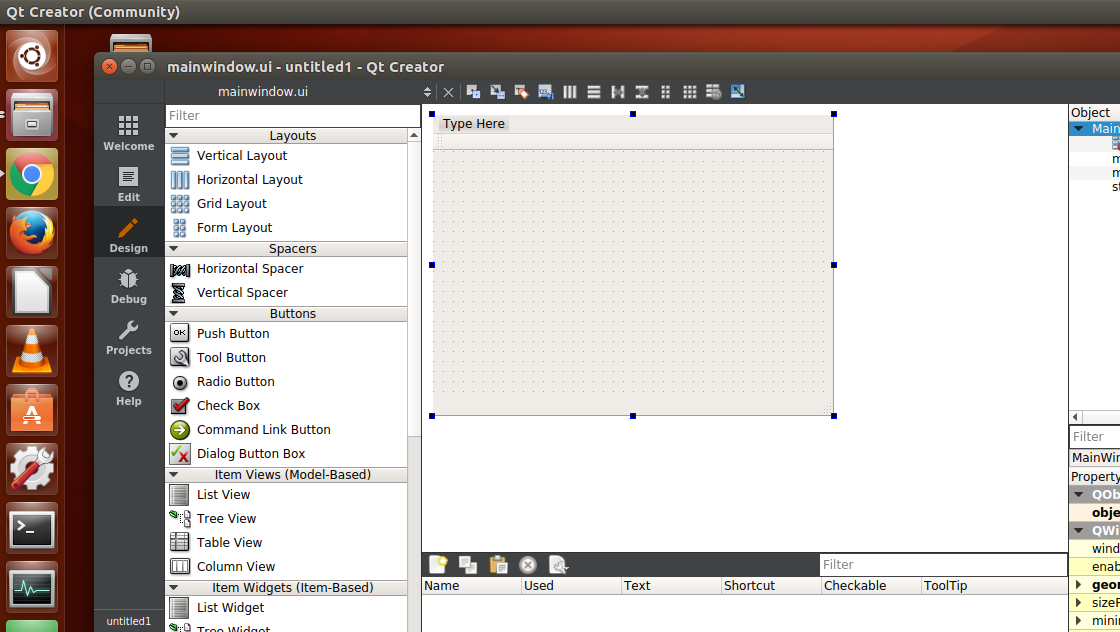Collapse Item Views (Model-Based) category
Image resolution: width=1120 pixels, height=632 pixels.
174,474
